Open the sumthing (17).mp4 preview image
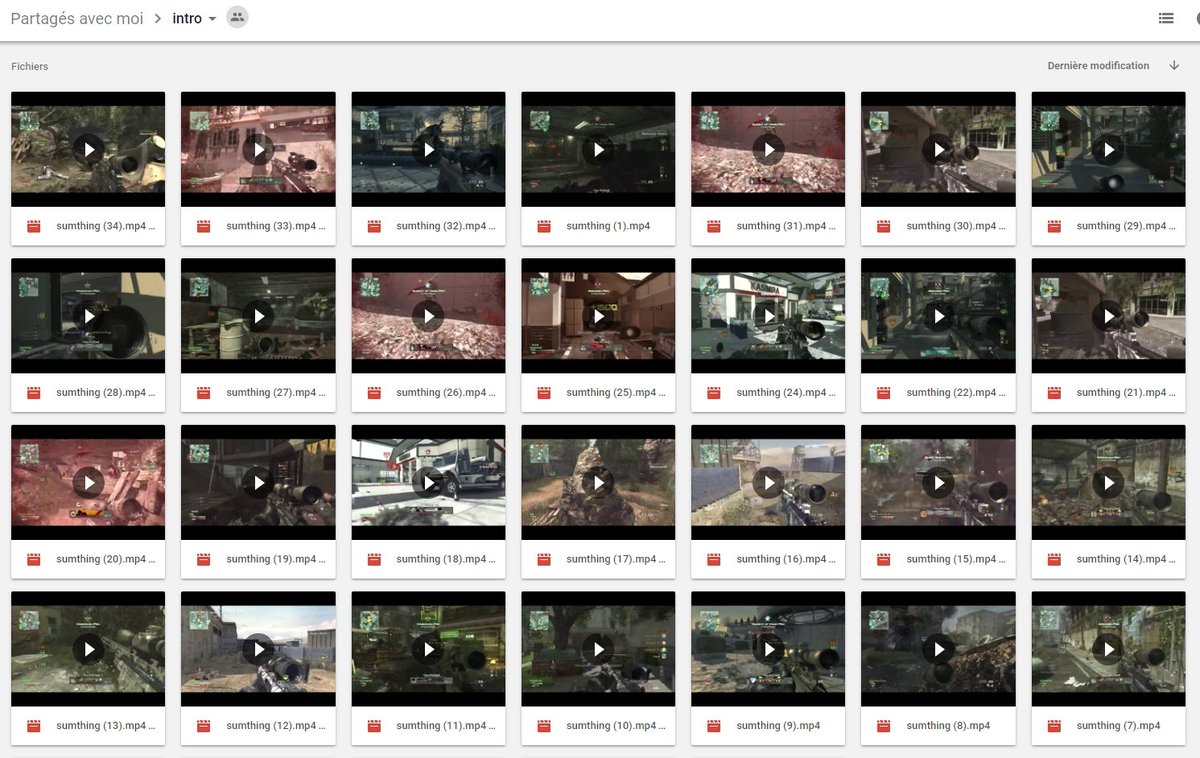 pos(598,483)
